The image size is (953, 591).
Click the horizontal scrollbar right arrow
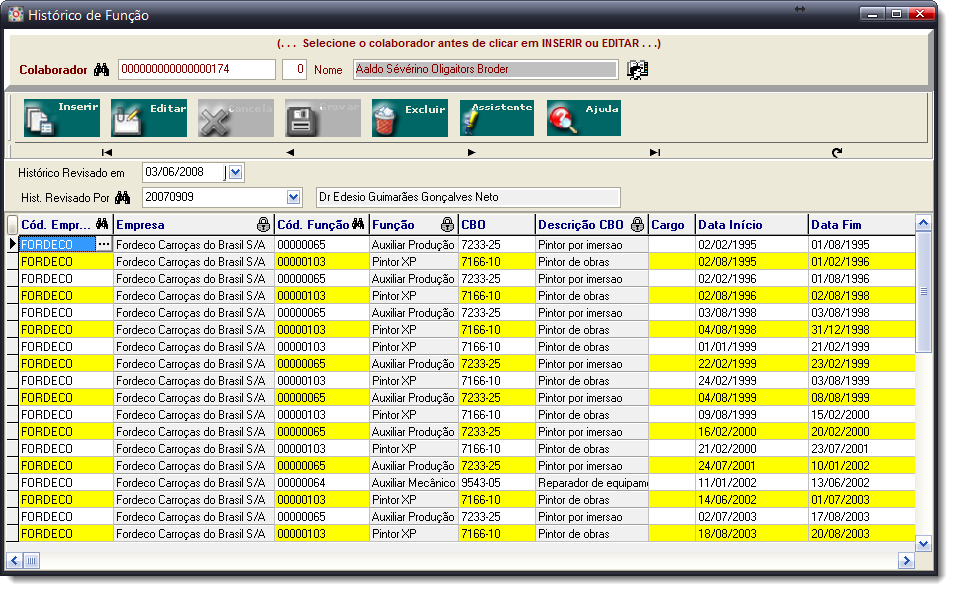906,560
